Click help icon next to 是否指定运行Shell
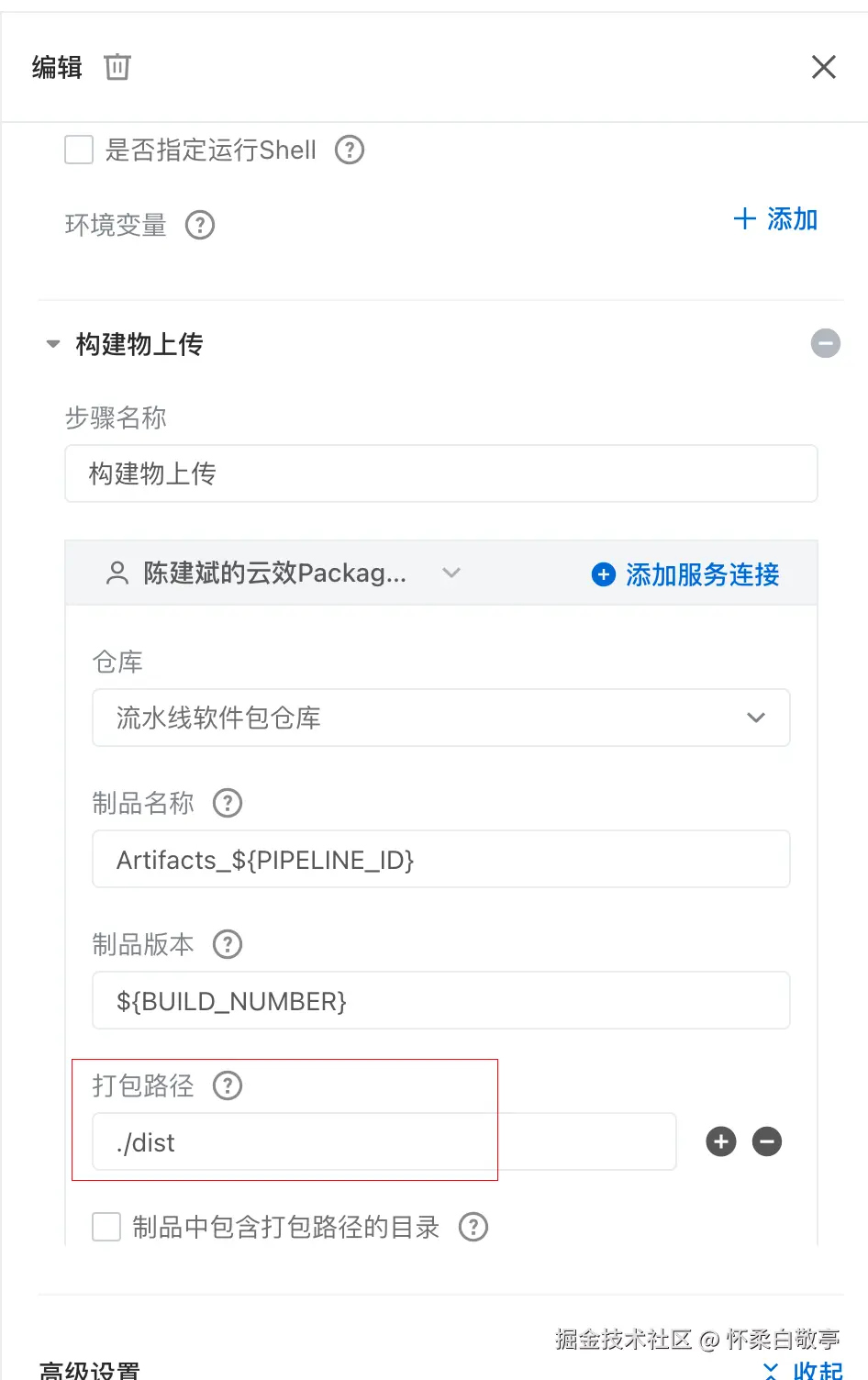Screen dimensions: 868x1380 click(x=349, y=150)
